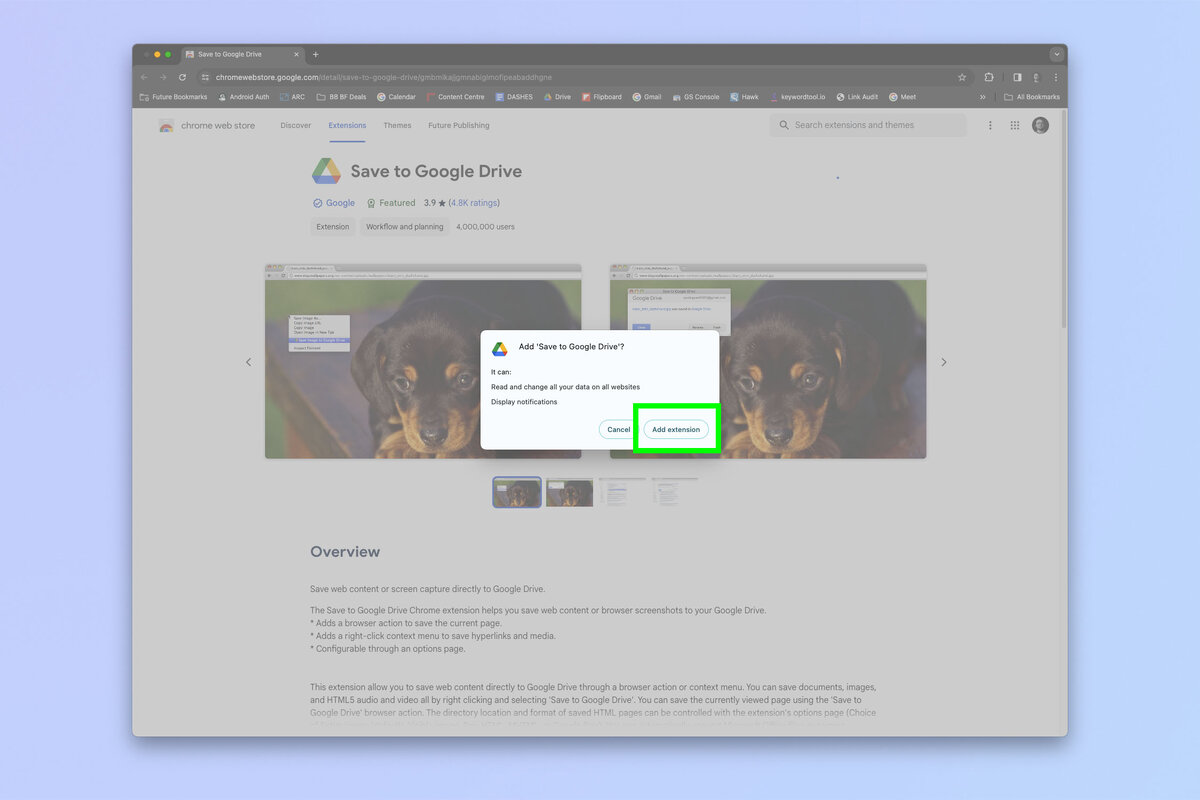Open the side panel icon in the toolbar

(1016, 76)
